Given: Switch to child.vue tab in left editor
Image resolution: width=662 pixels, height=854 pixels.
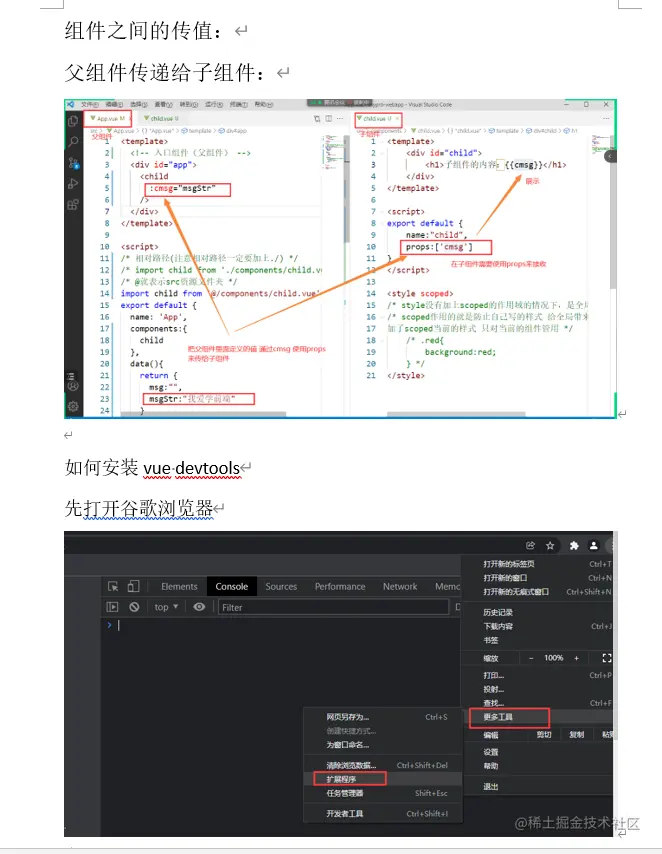Looking at the screenshot, I should coord(161,118).
